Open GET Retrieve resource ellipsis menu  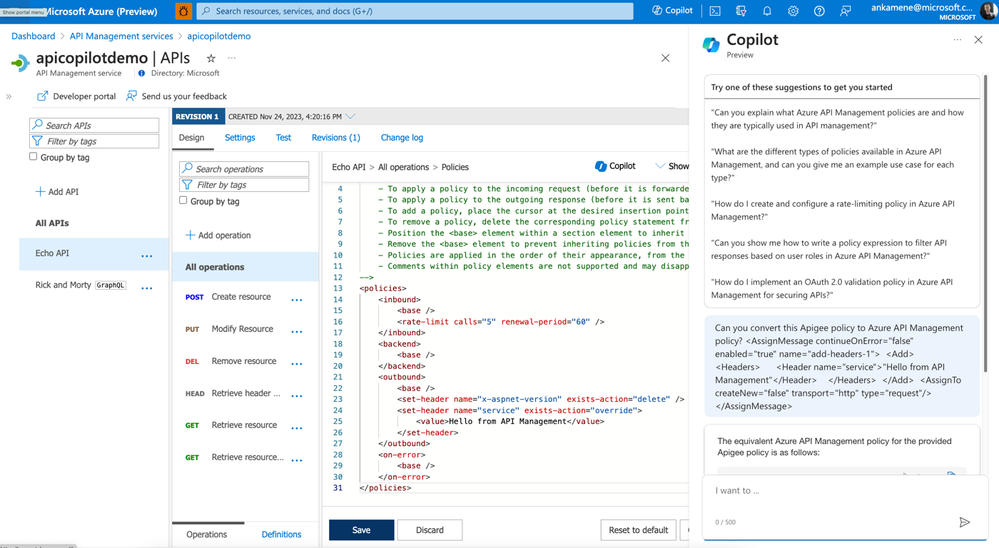(x=297, y=428)
